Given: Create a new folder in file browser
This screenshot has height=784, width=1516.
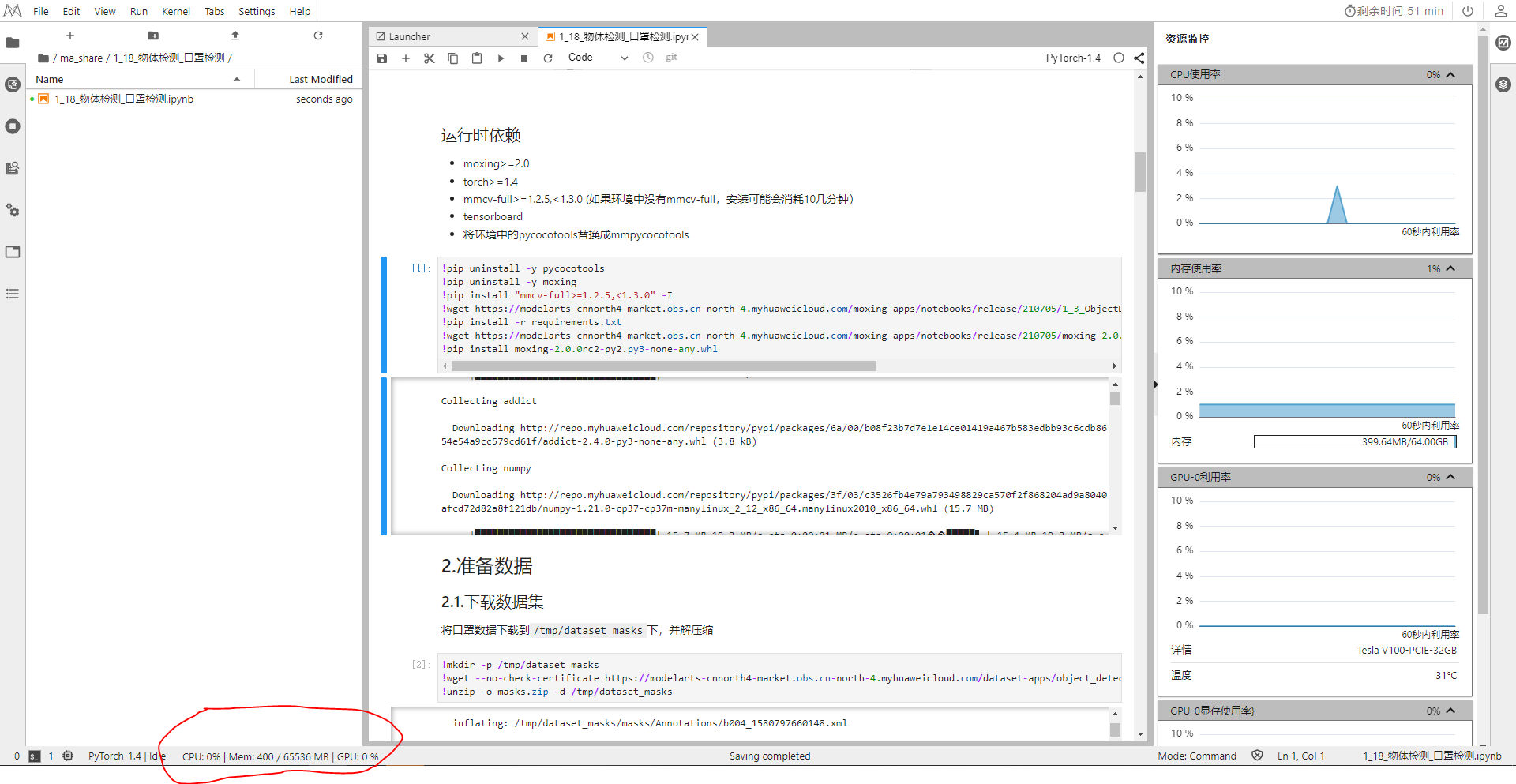Looking at the screenshot, I should pyautogui.click(x=153, y=36).
